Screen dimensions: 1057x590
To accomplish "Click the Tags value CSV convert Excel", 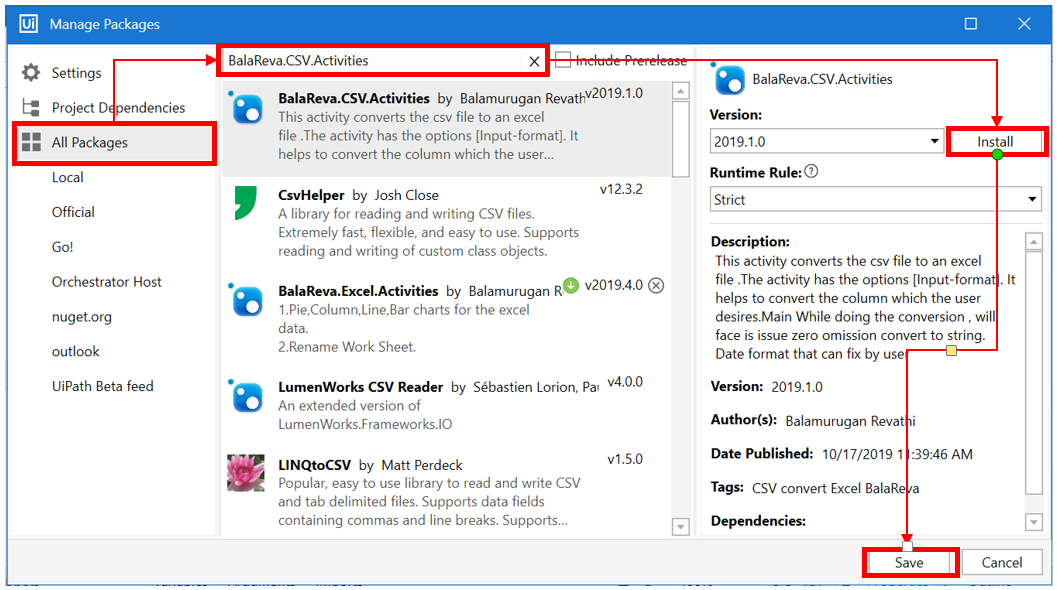I will coord(835,488).
